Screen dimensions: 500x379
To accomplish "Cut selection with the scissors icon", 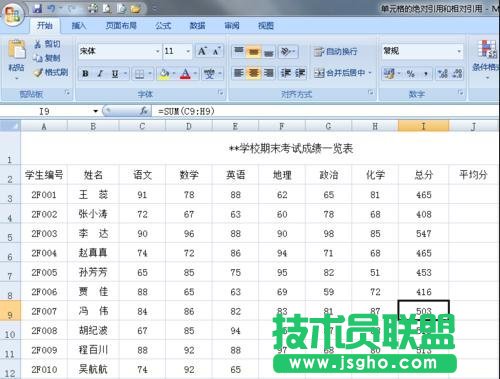I will click(x=47, y=44).
